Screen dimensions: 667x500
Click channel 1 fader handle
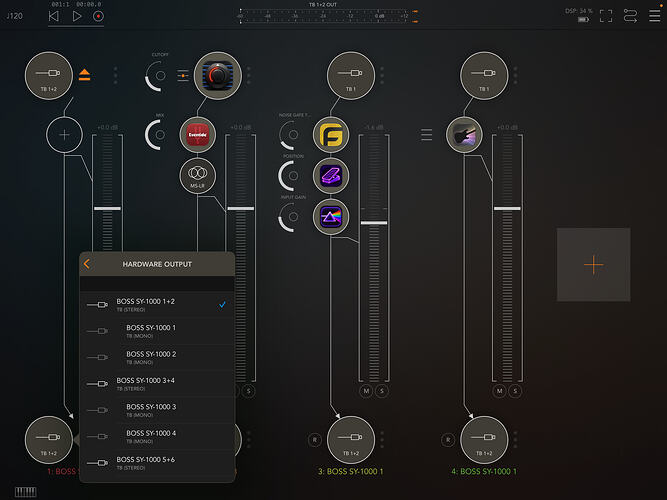pos(107,209)
